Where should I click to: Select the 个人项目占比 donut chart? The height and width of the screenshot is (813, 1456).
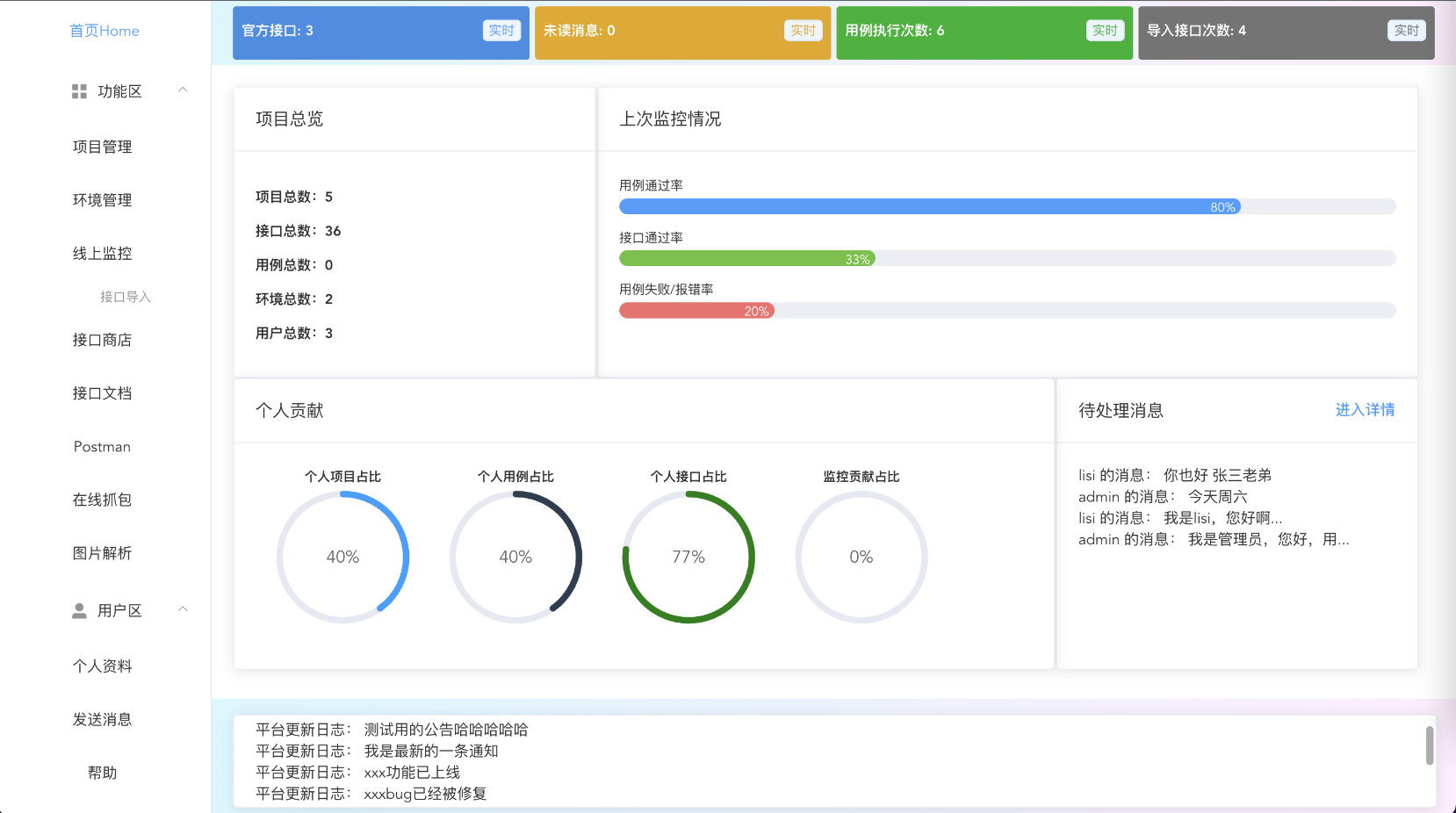pyautogui.click(x=344, y=557)
